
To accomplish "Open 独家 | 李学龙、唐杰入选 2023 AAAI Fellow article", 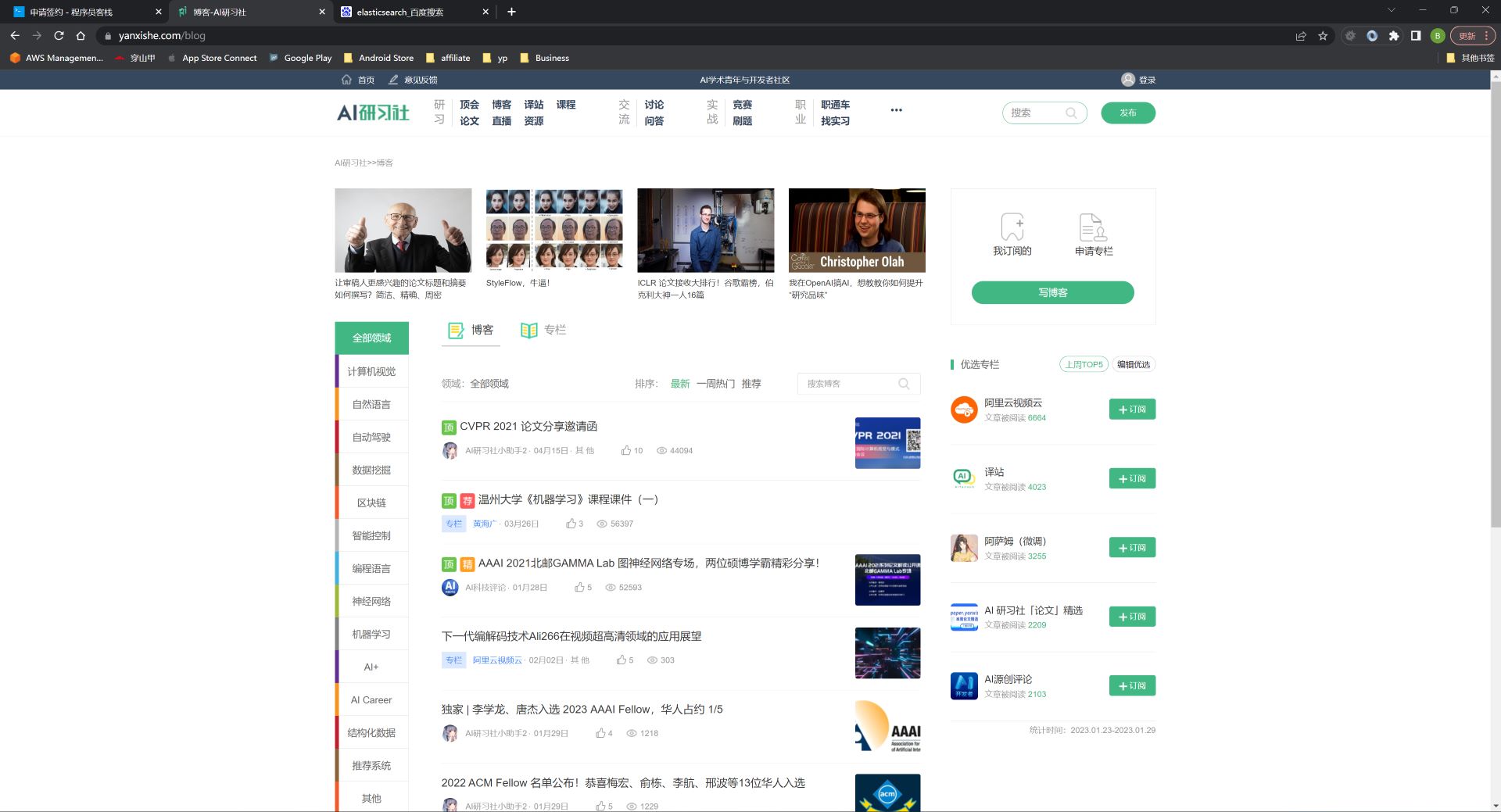I will tap(582, 710).
